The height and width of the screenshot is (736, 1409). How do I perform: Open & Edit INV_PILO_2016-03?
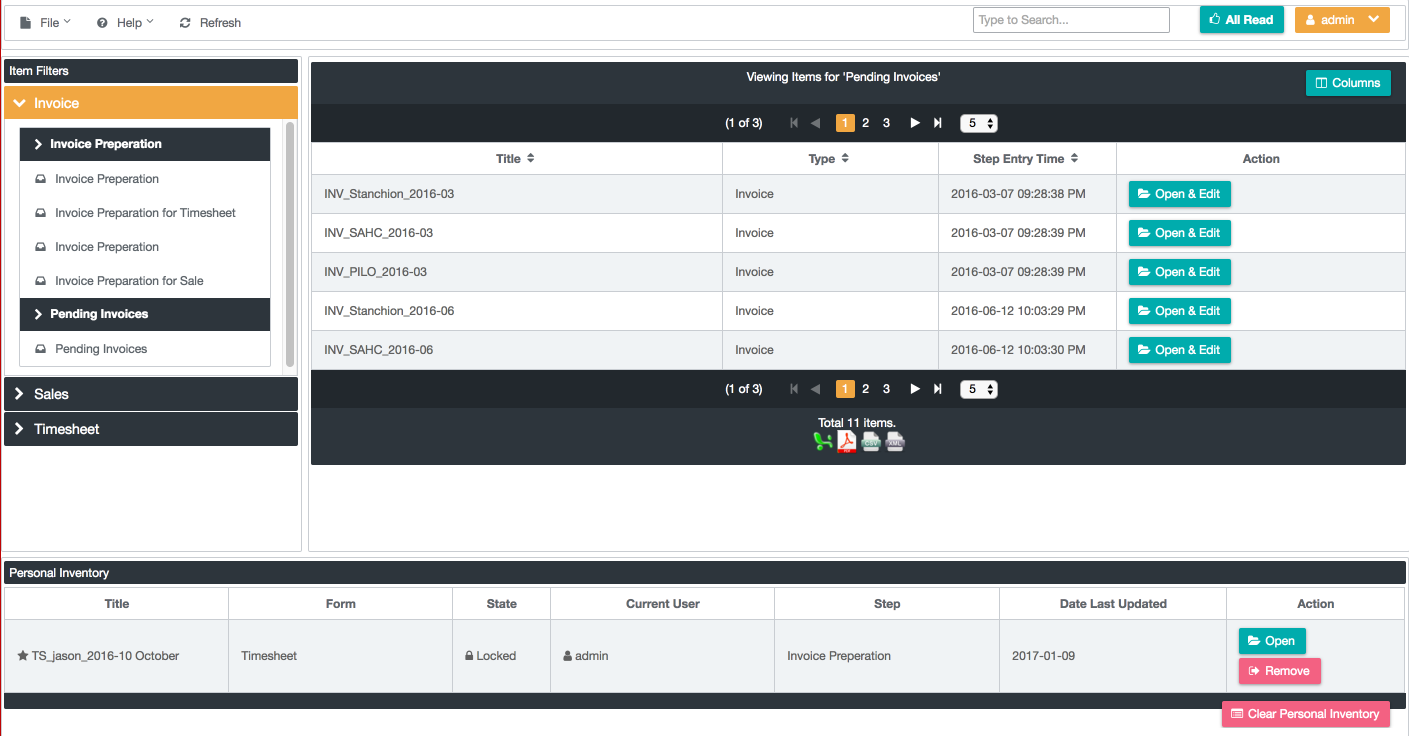(1180, 272)
